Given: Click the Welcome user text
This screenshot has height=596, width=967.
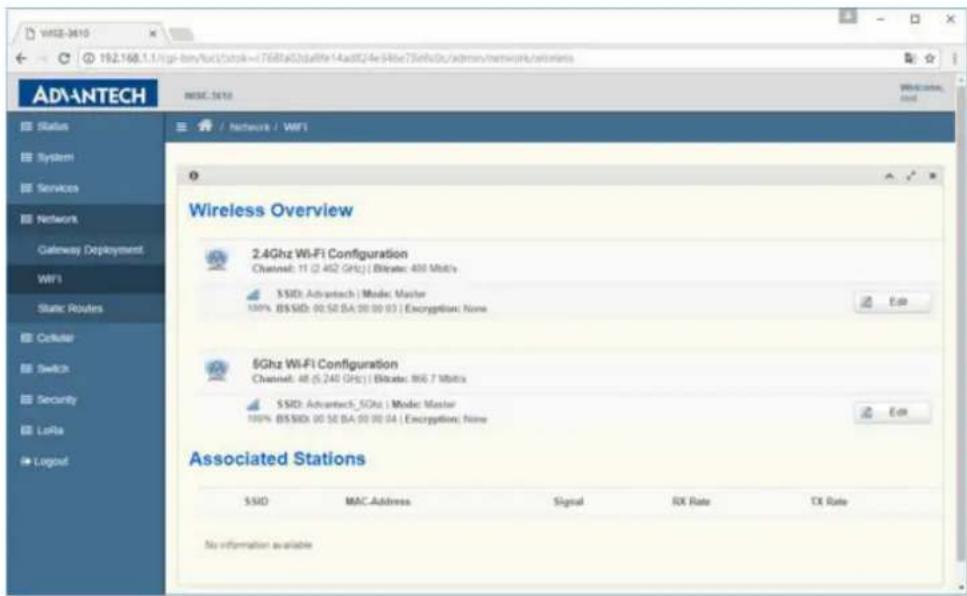Looking at the screenshot, I should tap(920, 93).
